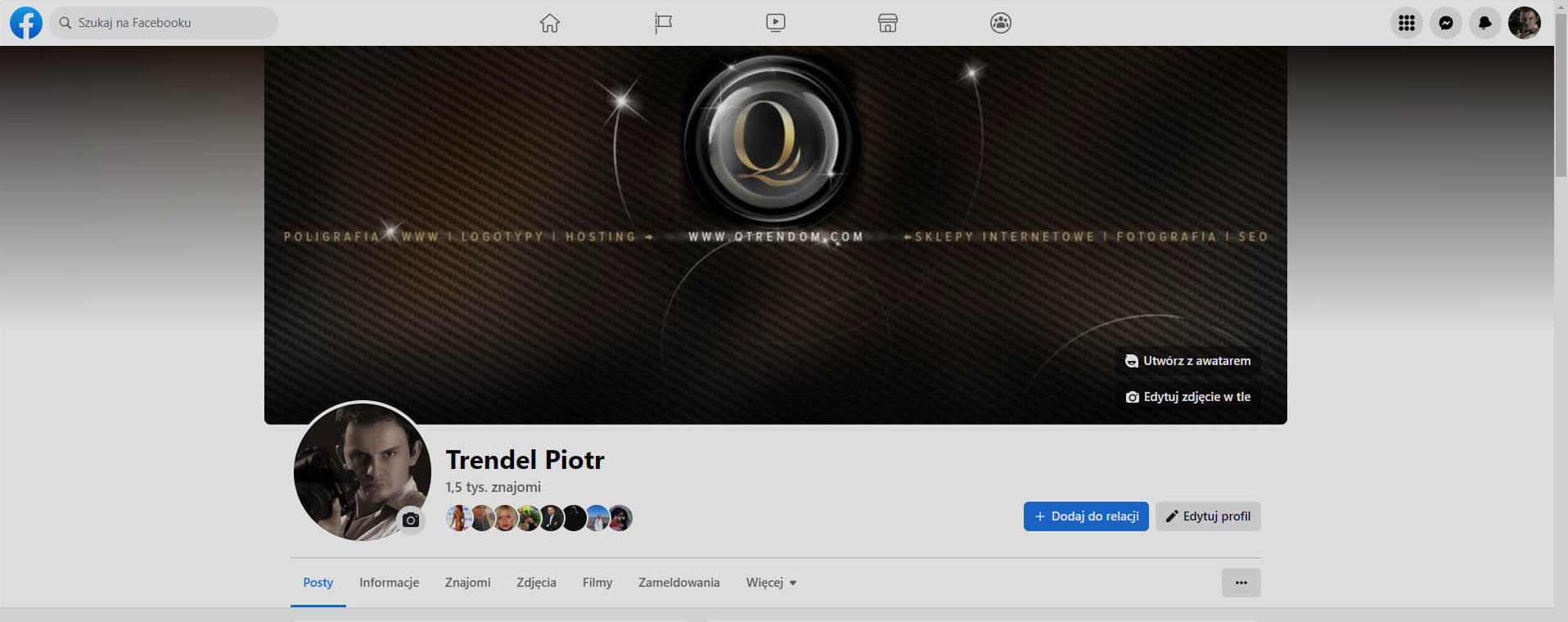The image size is (1568, 622).
Task: Open the Facebook Home feed icon
Action: tap(550, 23)
